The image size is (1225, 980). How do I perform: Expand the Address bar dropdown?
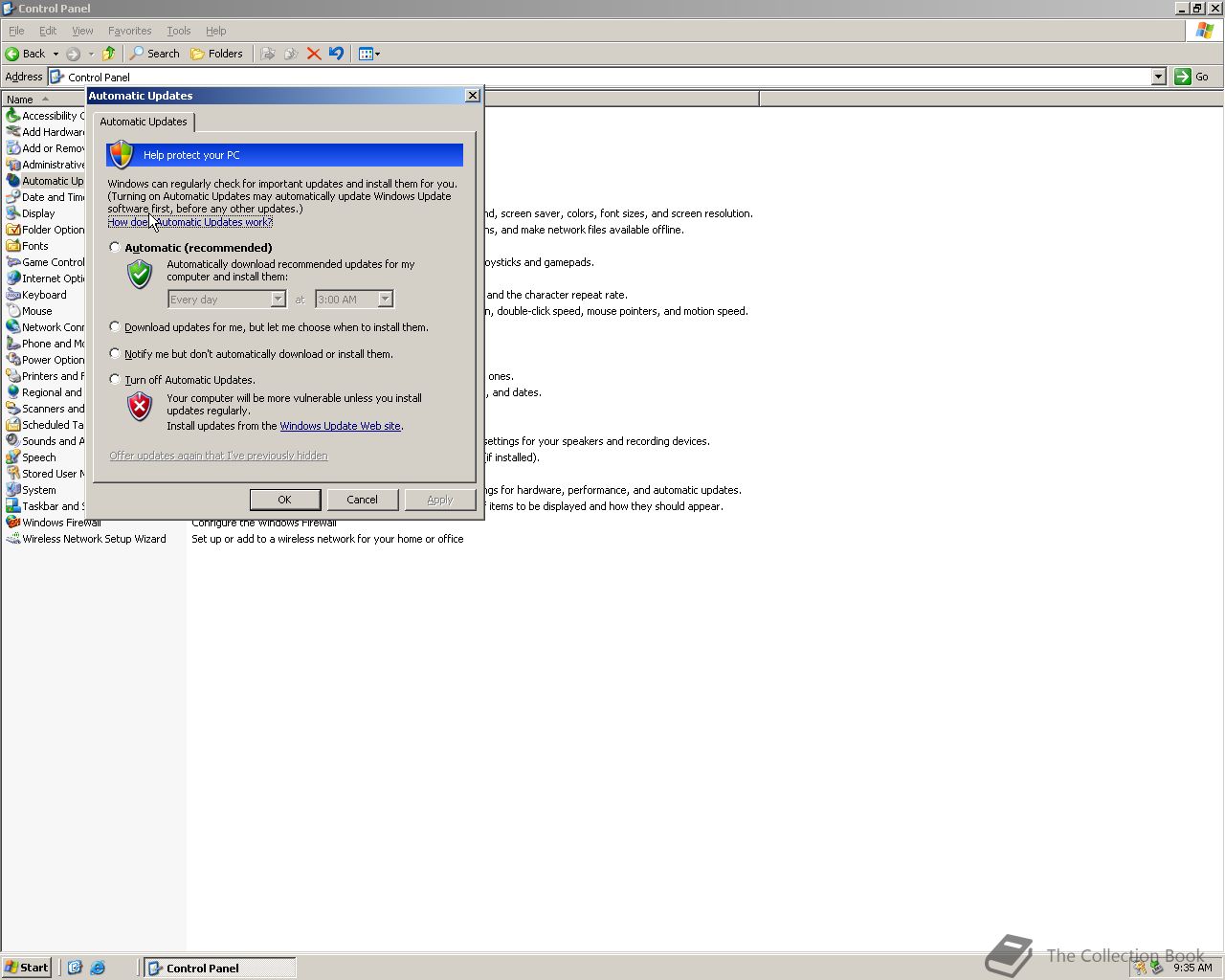coord(1158,77)
